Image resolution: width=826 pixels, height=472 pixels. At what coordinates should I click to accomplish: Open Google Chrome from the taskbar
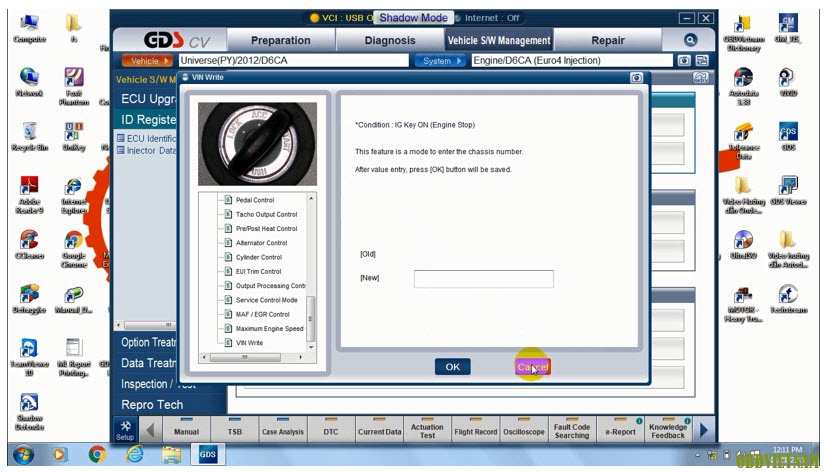point(97,454)
